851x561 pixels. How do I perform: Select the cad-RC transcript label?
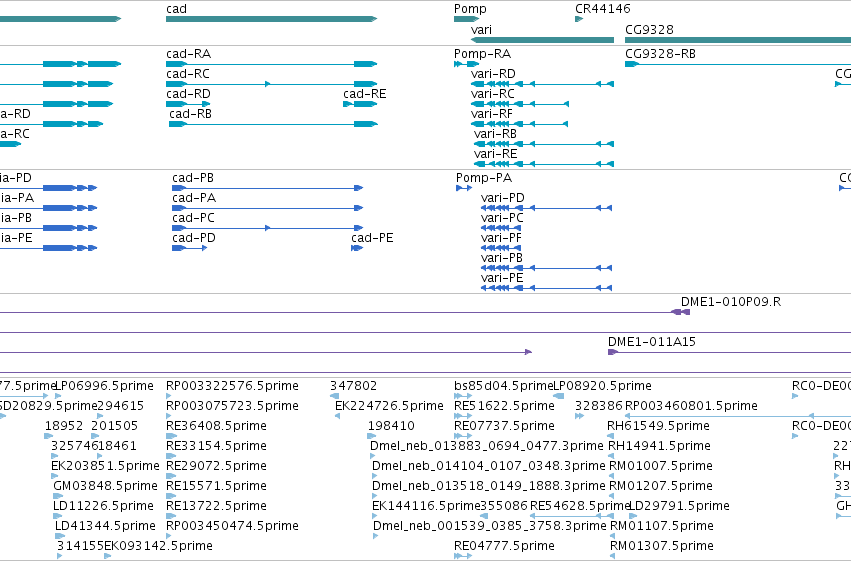coord(188,74)
